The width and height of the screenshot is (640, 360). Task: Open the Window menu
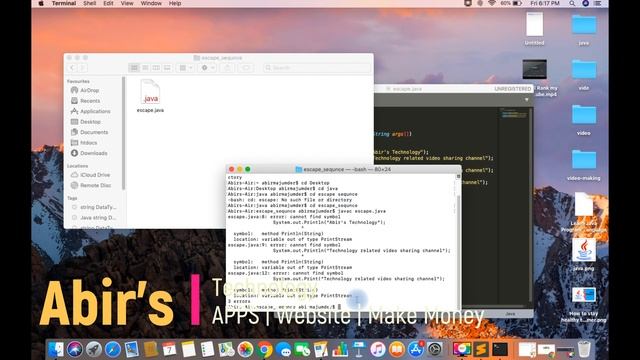[x=151, y=3]
